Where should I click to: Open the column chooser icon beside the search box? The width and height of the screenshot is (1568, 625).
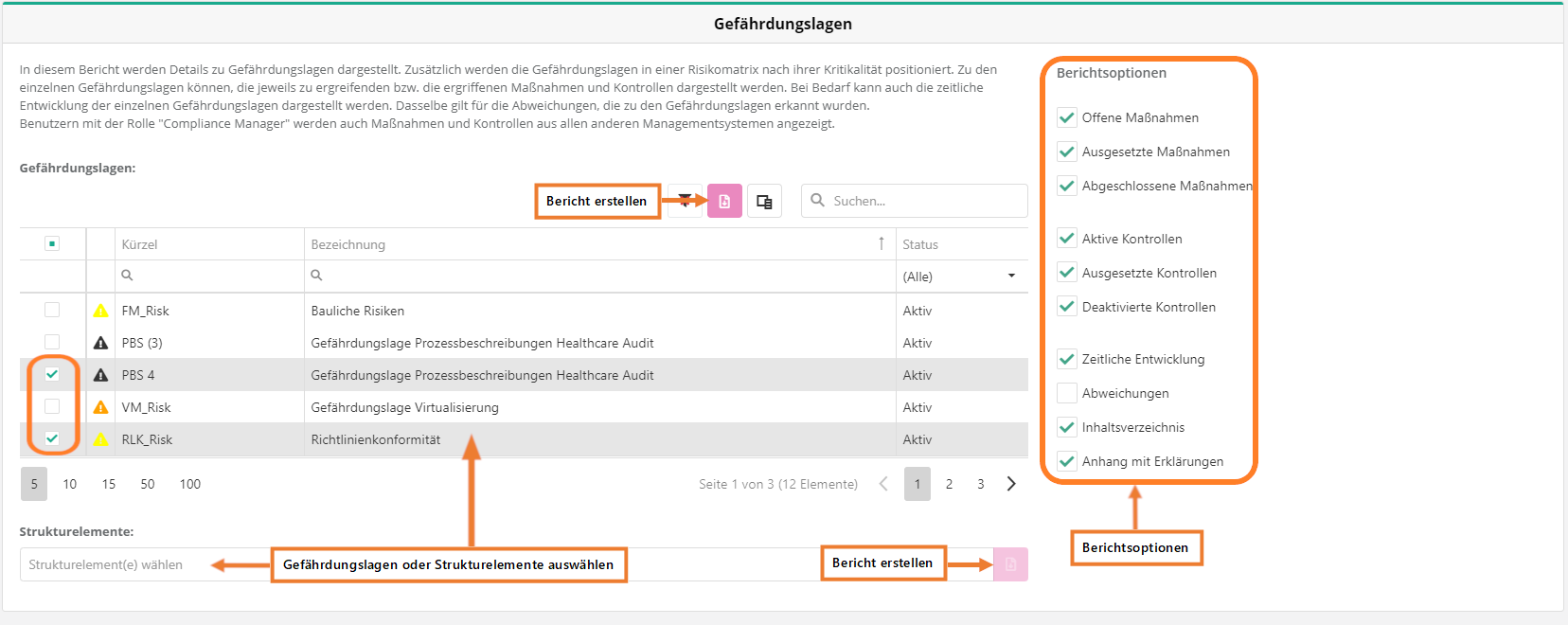(764, 201)
